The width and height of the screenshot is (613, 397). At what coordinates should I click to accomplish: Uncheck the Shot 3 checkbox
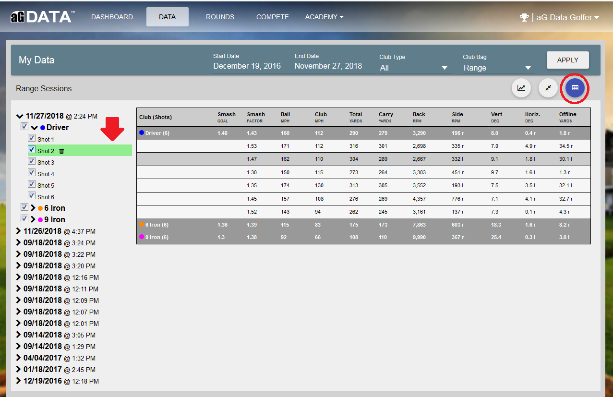pyautogui.click(x=32, y=161)
